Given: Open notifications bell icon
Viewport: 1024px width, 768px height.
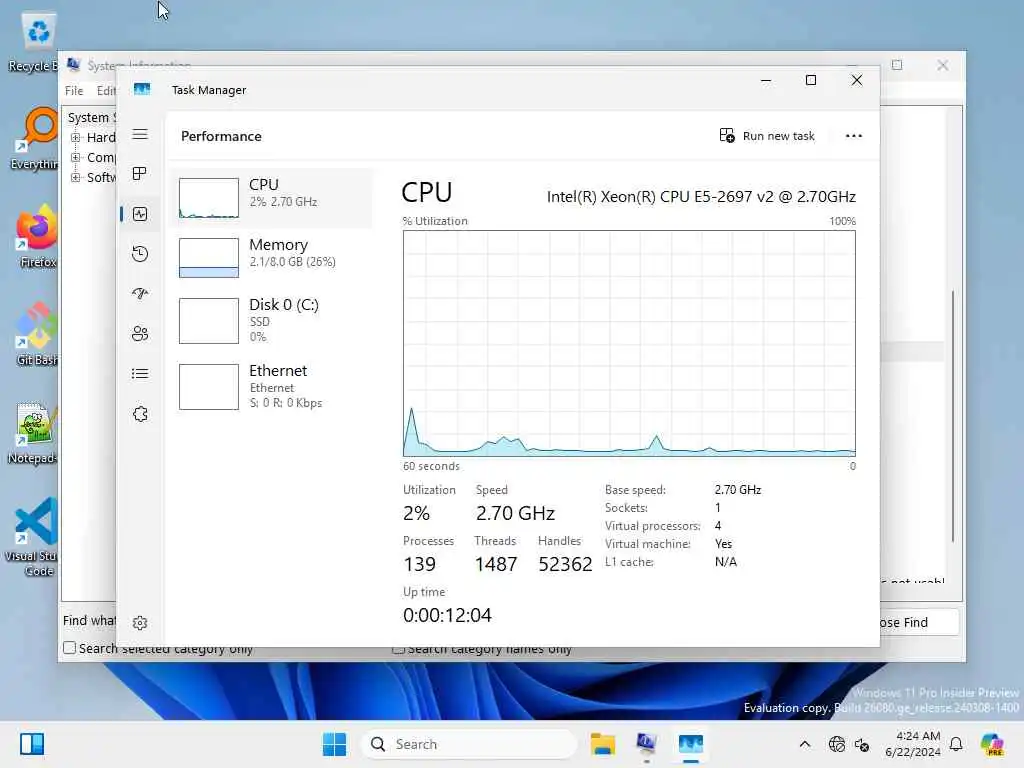Looking at the screenshot, I should click(956, 744).
